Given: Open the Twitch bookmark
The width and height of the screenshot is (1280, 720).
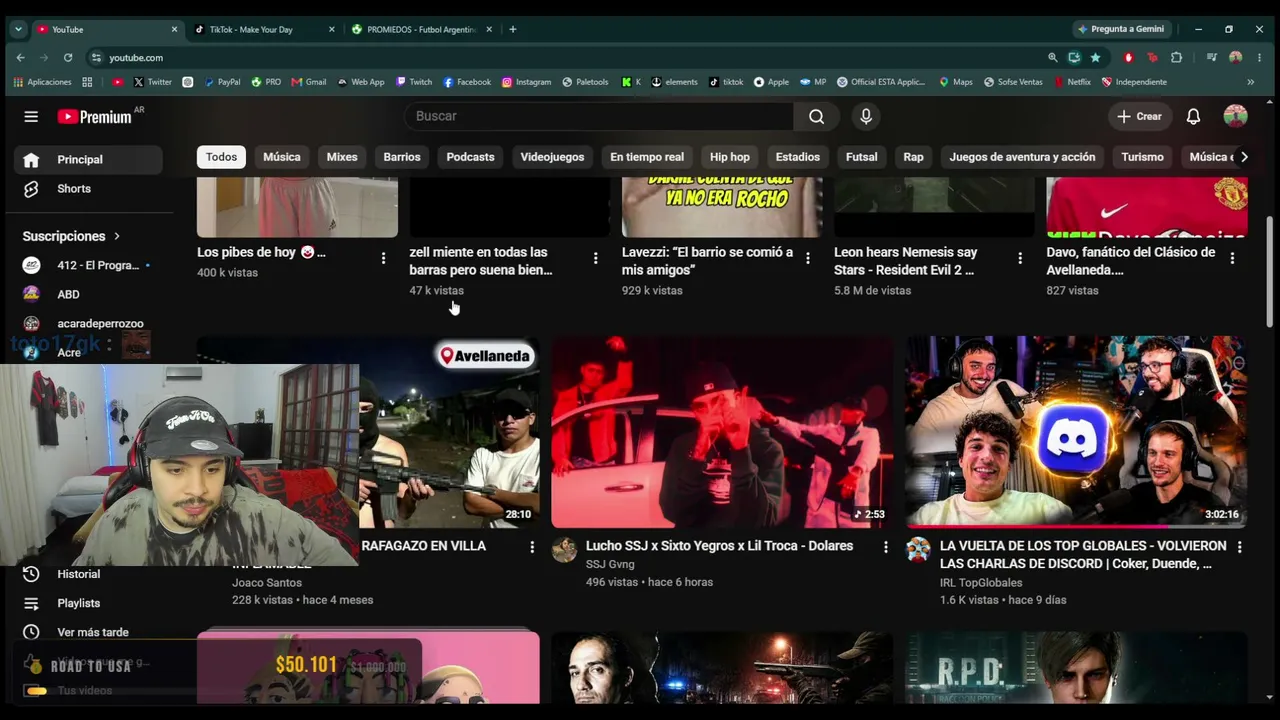Looking at the screenshot, I should 414,82.
